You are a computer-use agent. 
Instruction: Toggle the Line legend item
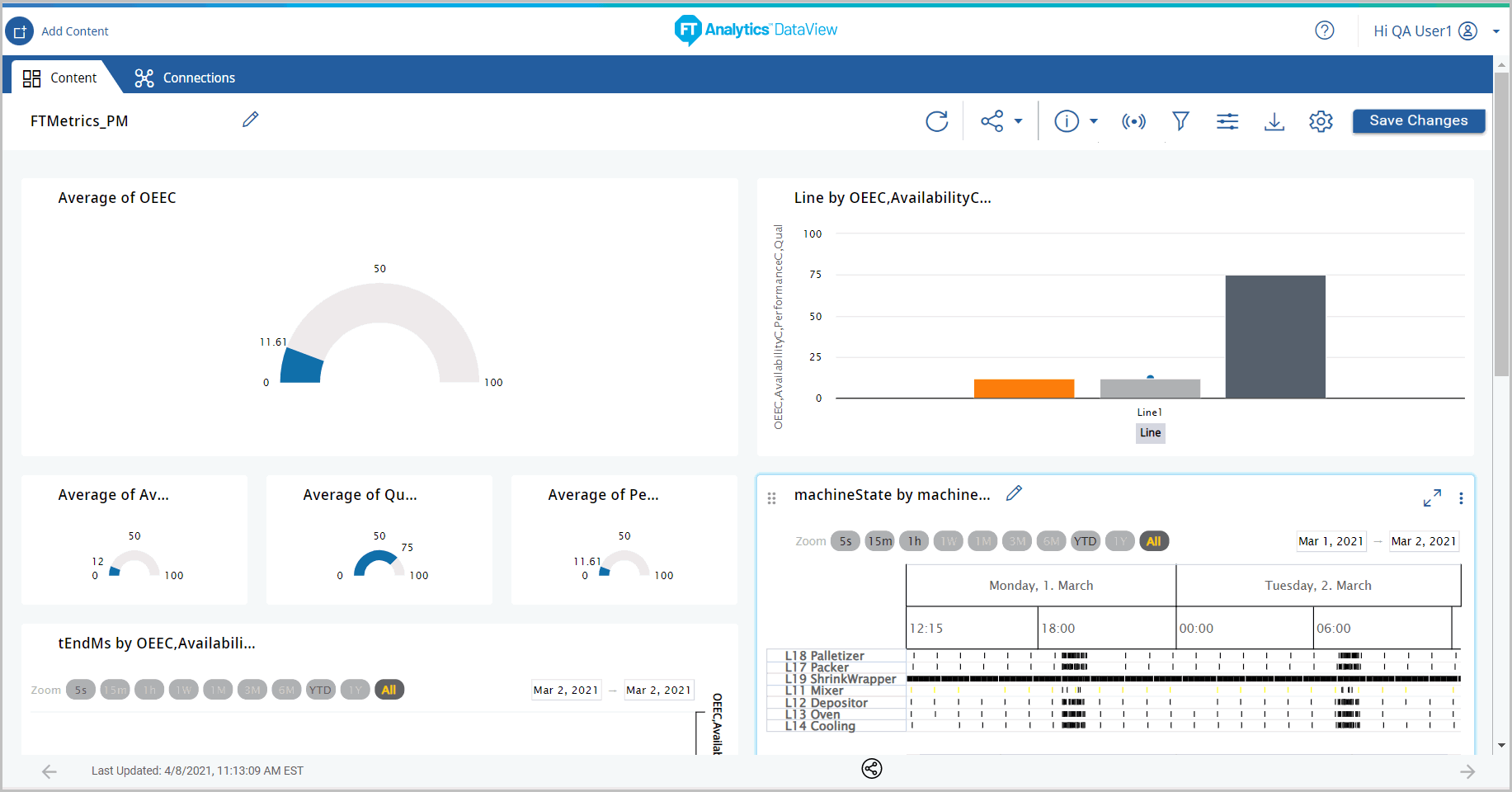coord(1150,432)
